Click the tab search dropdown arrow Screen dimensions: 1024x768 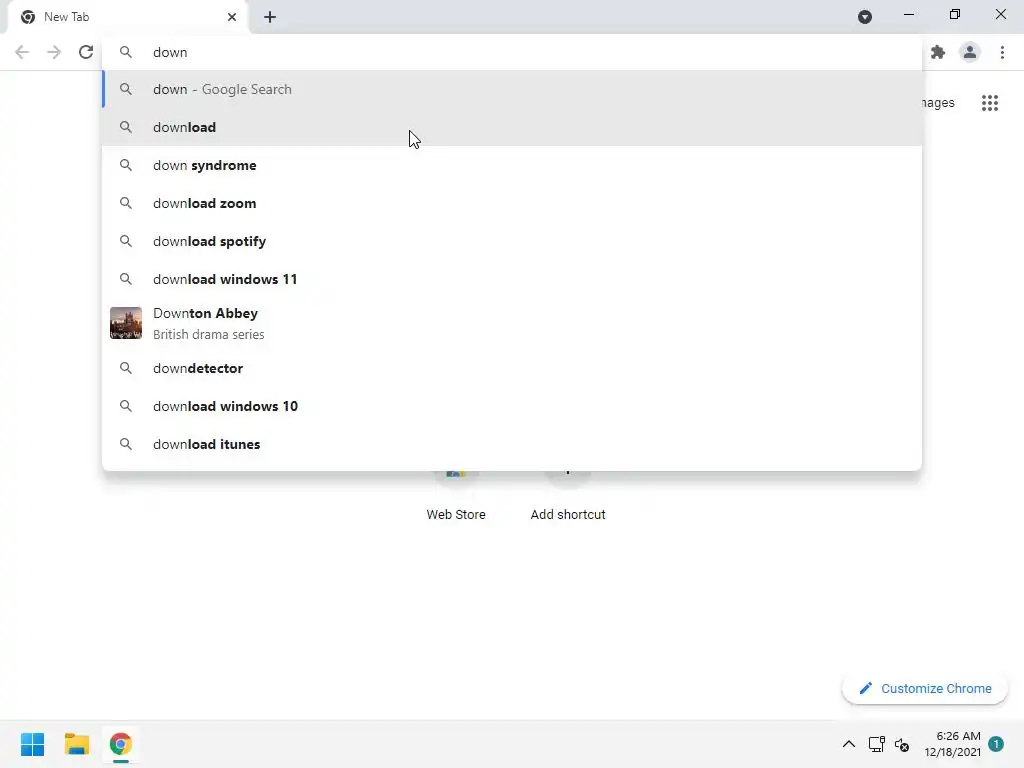tap(865, 17)
